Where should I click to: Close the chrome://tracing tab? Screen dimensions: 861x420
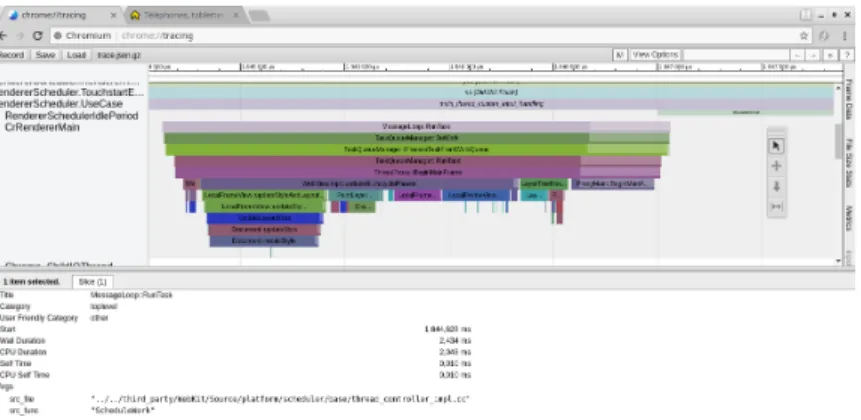click(114, 15)
